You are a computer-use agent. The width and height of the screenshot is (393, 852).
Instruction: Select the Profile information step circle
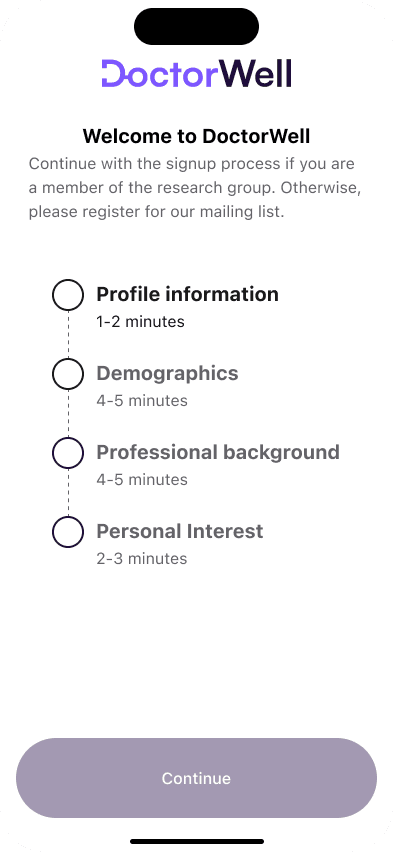point(68,295)
